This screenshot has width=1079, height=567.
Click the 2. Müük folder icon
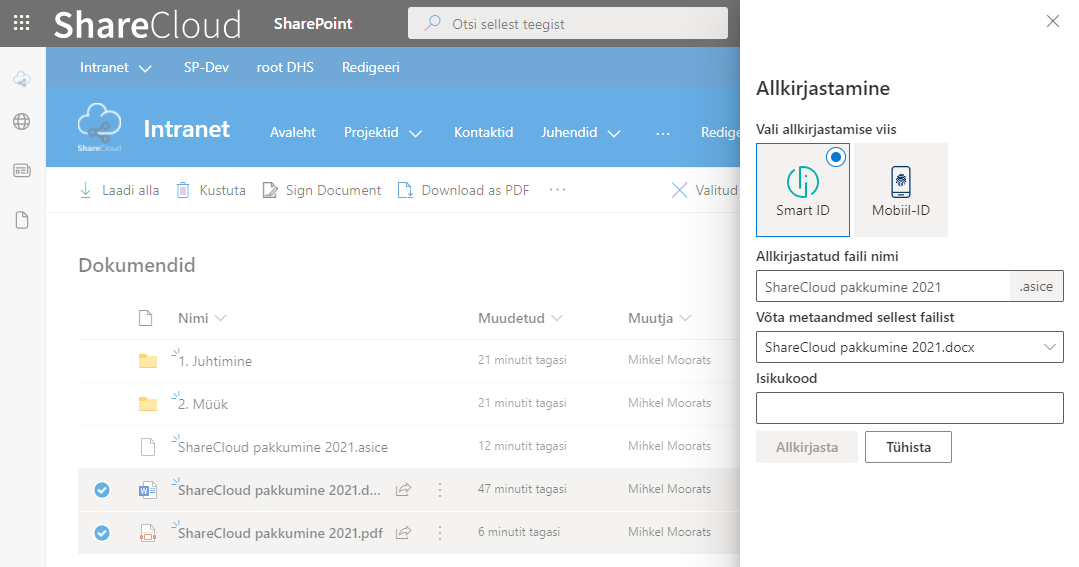pyautogui.click(x=148, y=404)
